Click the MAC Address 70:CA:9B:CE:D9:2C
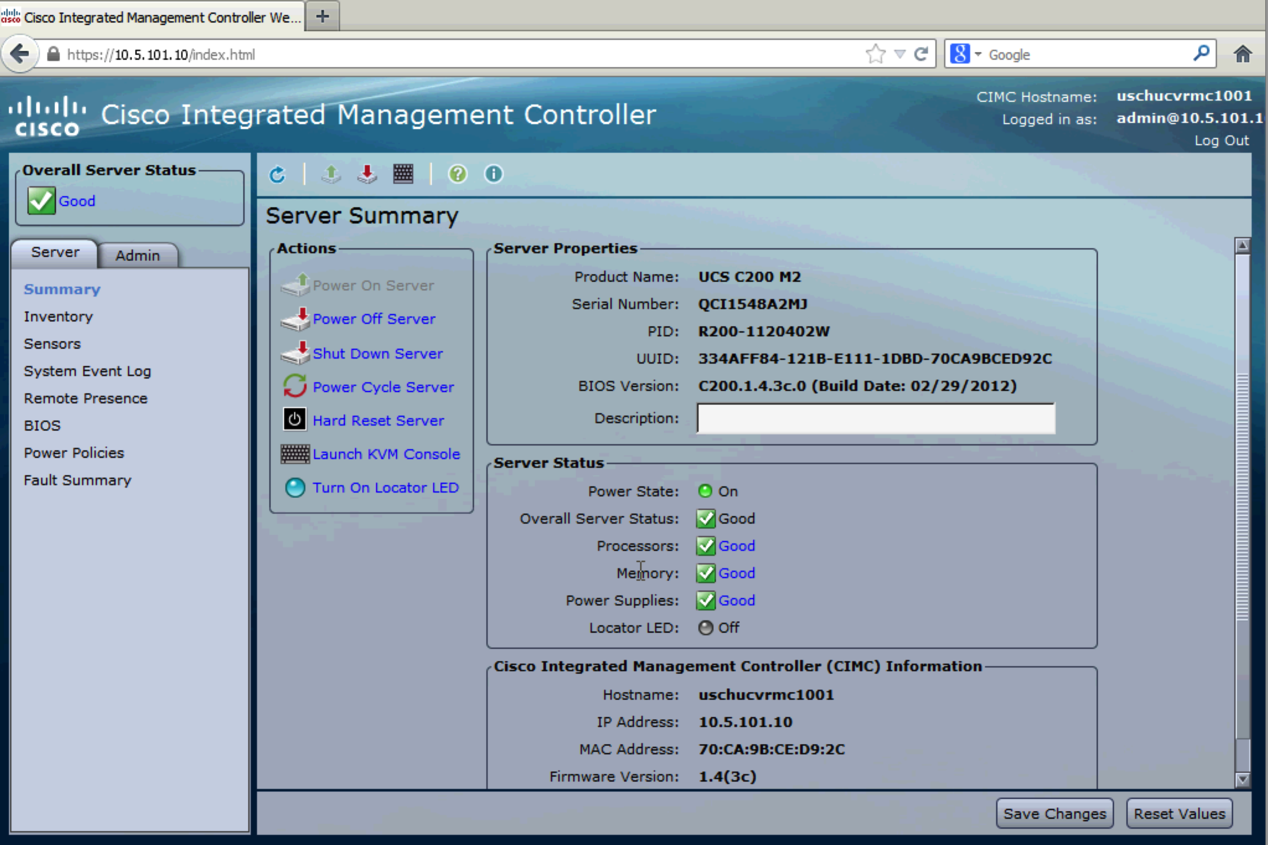Viewport: 1268px width, 845px height. (x=772, y=749)
